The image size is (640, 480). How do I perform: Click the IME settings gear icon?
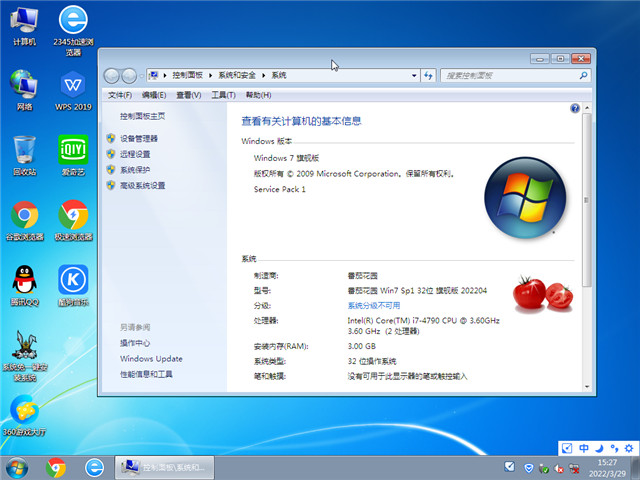(629, 448)
